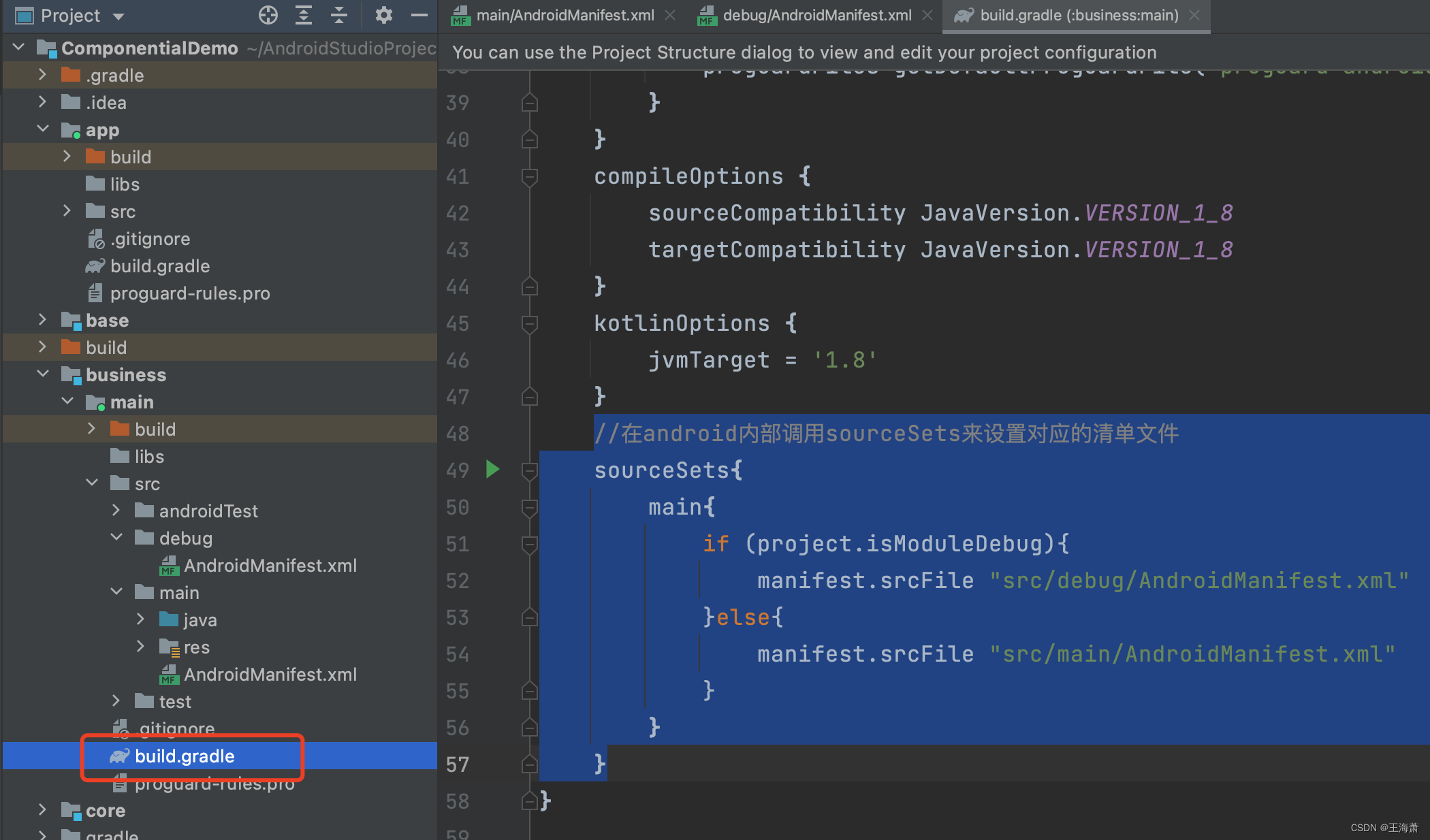Screen dimensions: 1430x840
Task: Select app's build.gradle file
Action: tap(159, 266)
